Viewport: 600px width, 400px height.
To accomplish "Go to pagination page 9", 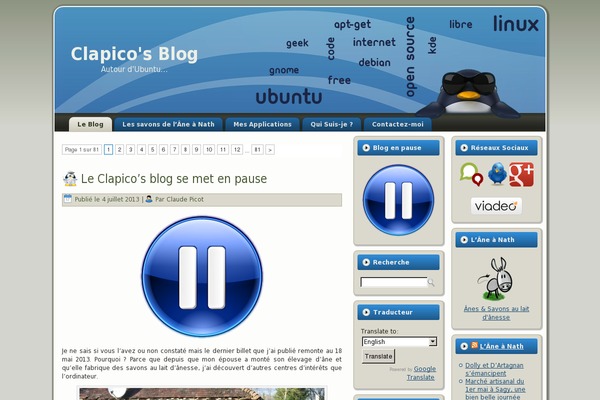I will 196,150.
